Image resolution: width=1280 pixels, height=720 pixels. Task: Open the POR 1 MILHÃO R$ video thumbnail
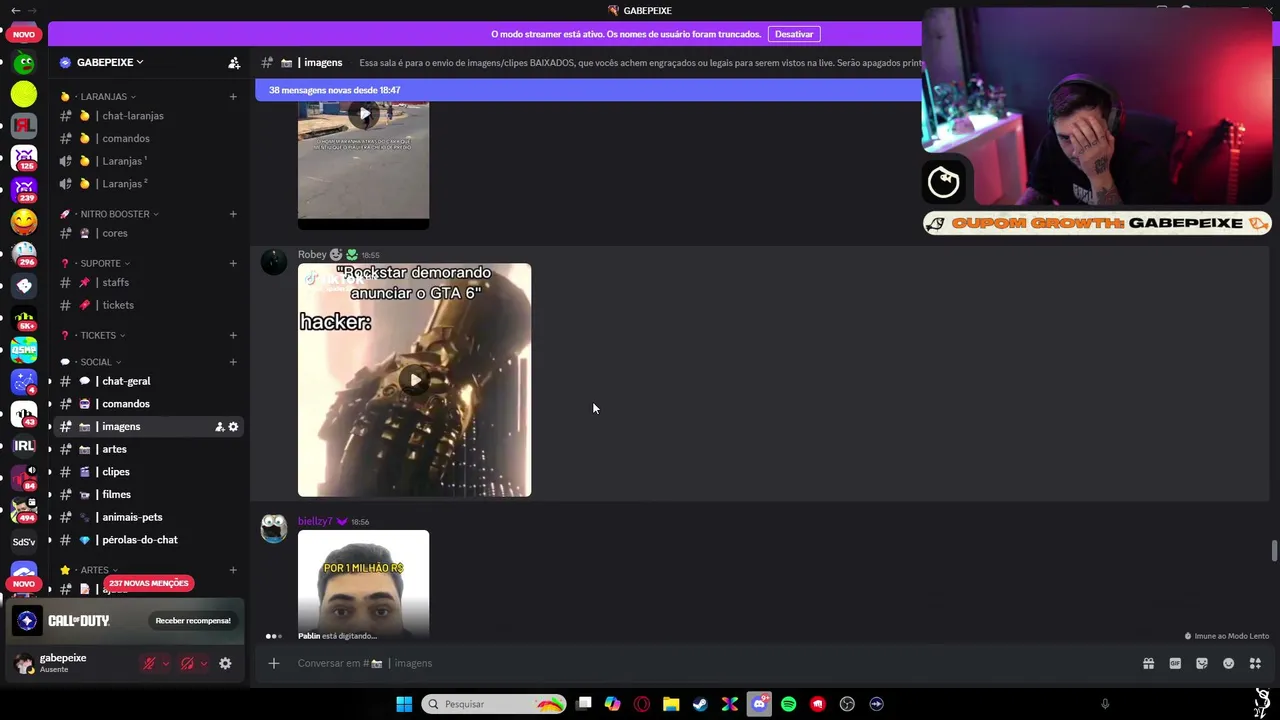pos(363,584)
